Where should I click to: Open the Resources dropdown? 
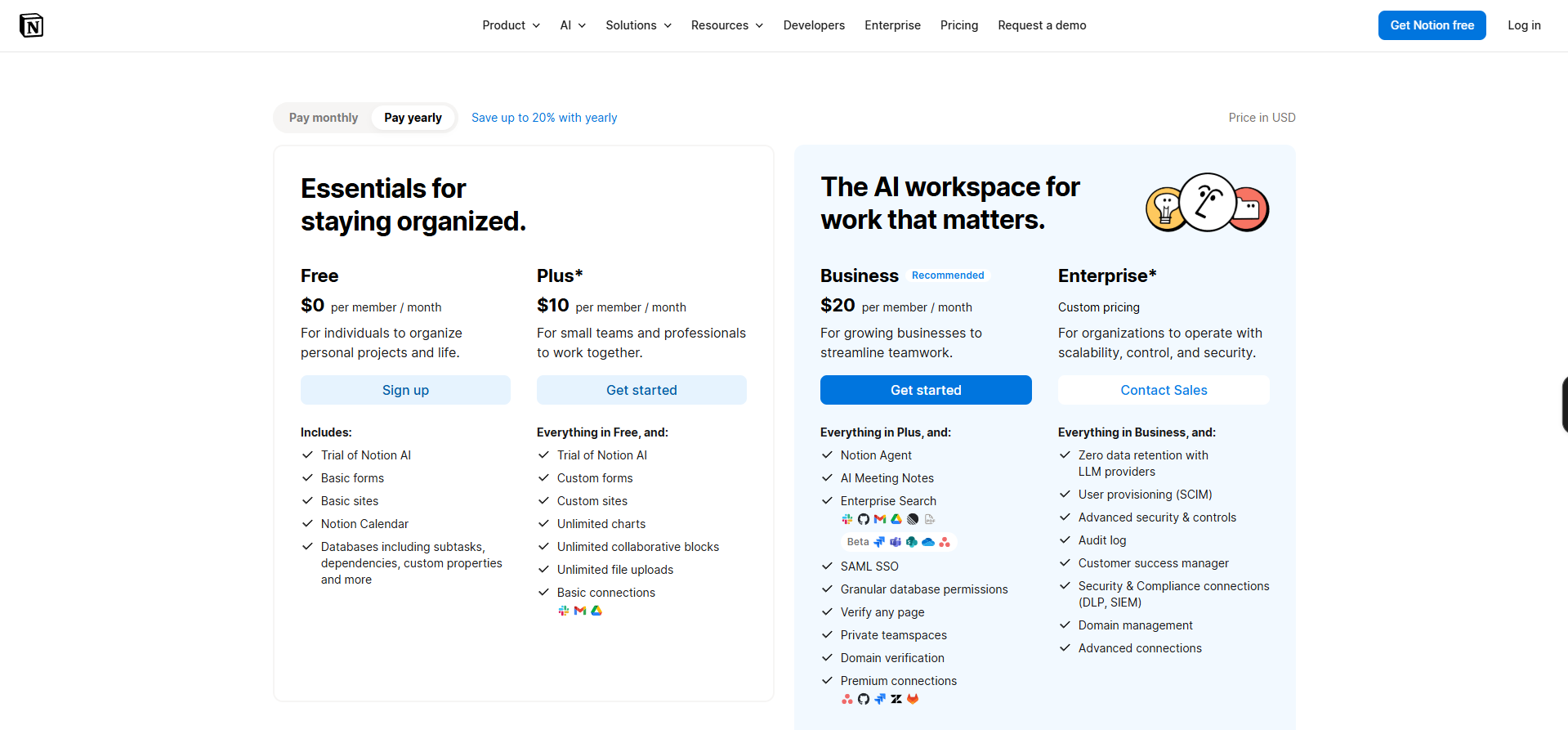click(726, 25)
